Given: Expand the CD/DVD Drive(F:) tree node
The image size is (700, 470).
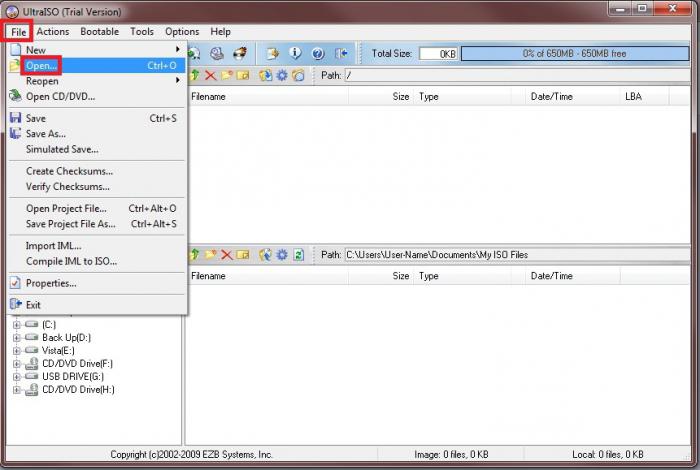Looking at the screenshot, I should 17,363.
